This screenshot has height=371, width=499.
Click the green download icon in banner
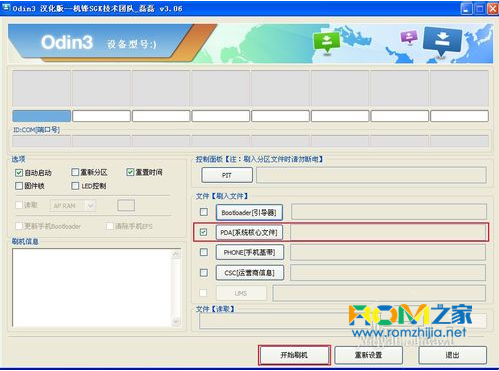pos(327,42)
